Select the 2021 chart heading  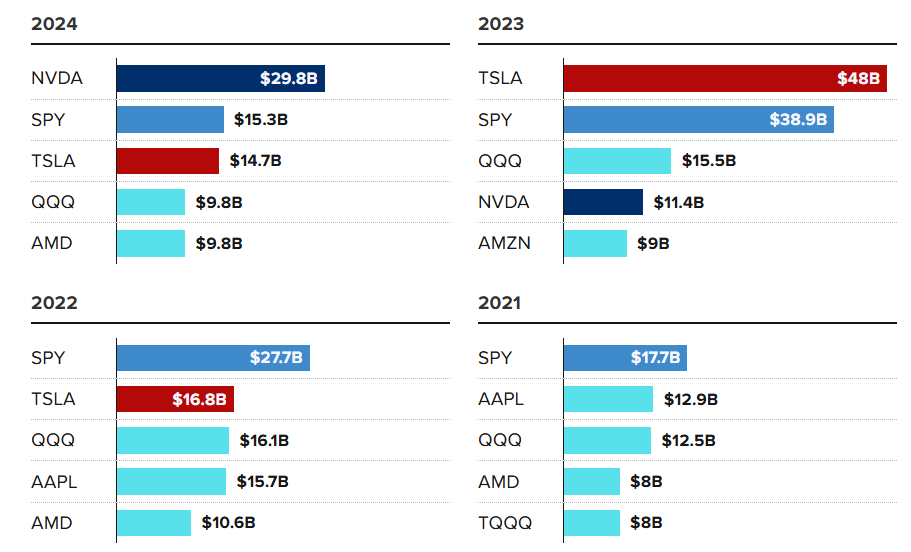click(x=500, y=303)
